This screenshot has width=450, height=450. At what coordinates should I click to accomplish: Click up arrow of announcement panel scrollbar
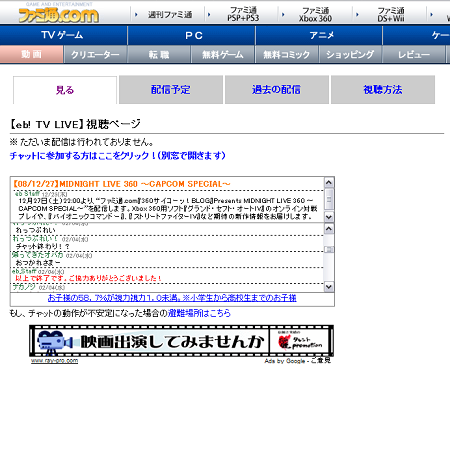tap(329, 182)
